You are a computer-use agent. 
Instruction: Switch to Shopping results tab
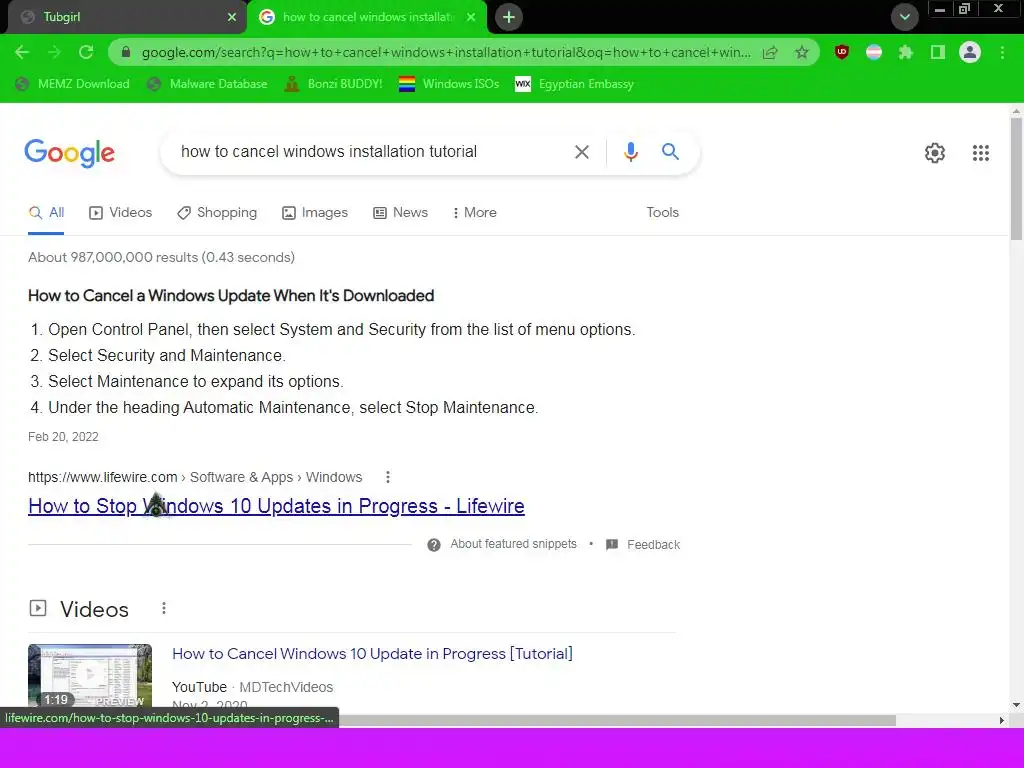pos(217,213)
